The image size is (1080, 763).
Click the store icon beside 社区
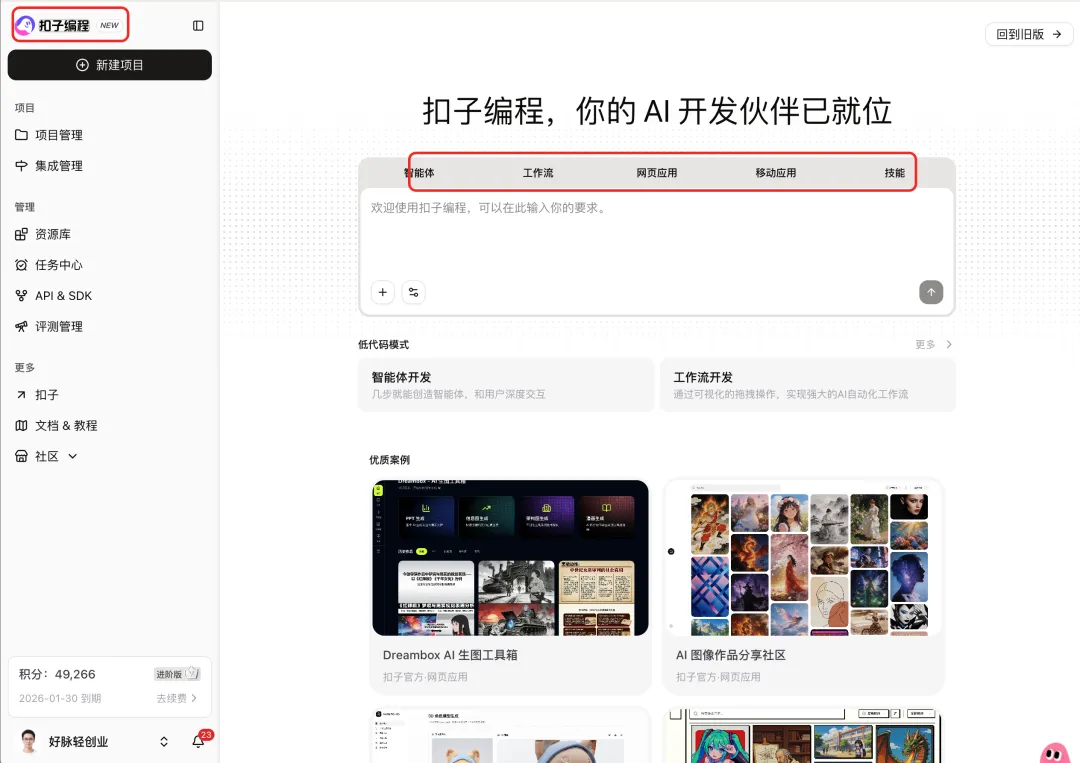(21, 456)
